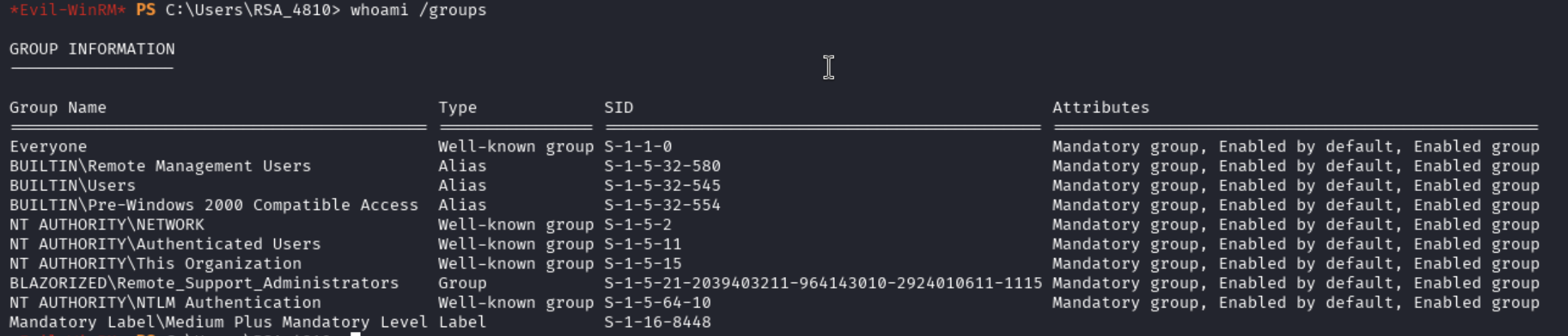Click BLAZORIZED\Remote_Support_Administrators group entry
The height and width of the screenshot is (336, 1568).
(204, 283)
